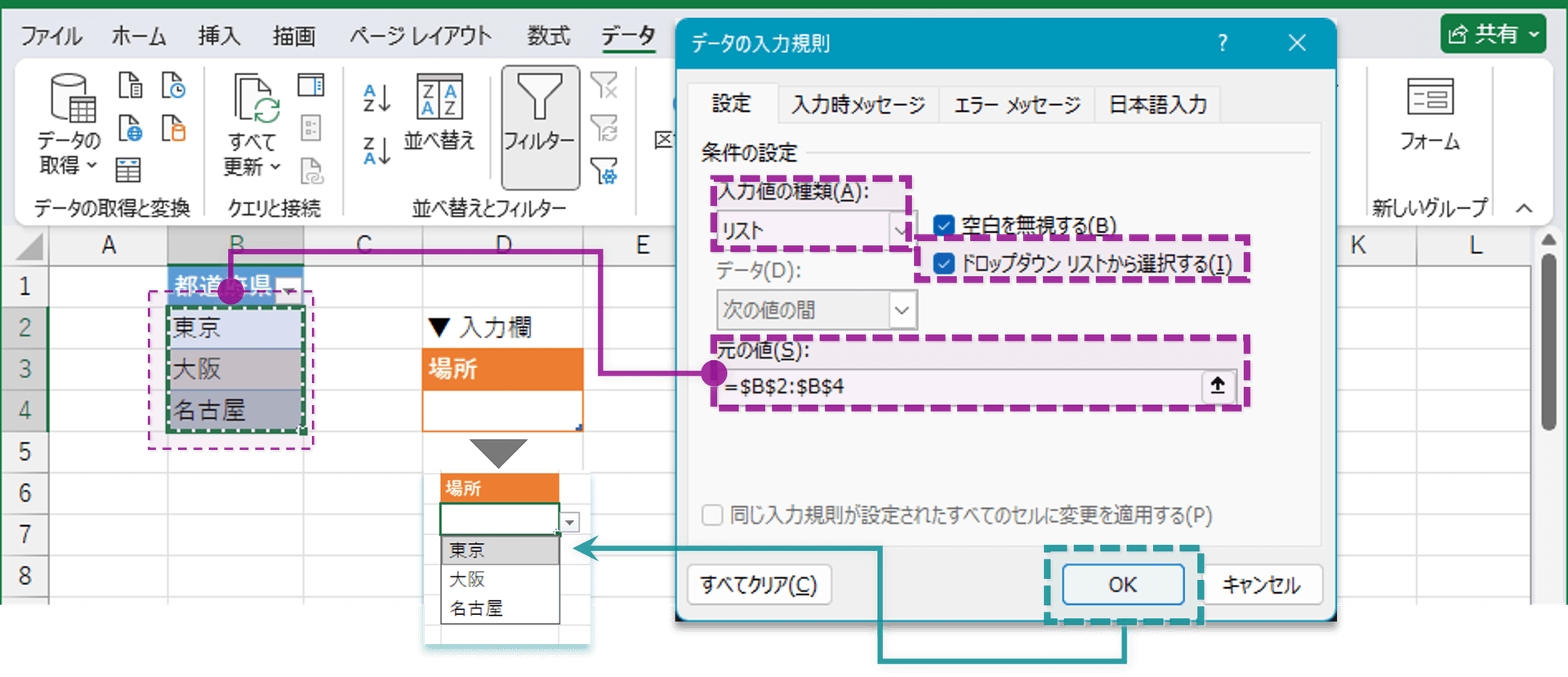This screenshot has width=1568, height=677.
Task: Toggle 同じ入力規則が設定されたすべてのセルに変更を適用する checkbox
Action: (712, 515)
